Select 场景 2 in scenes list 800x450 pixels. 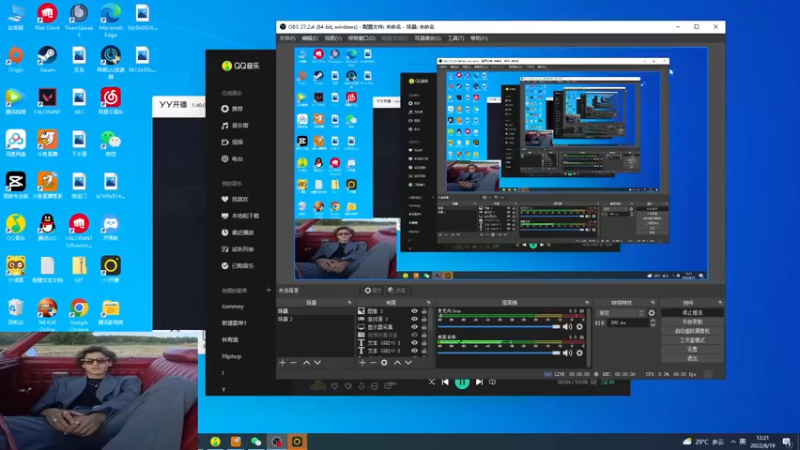[x=315, y=319]
